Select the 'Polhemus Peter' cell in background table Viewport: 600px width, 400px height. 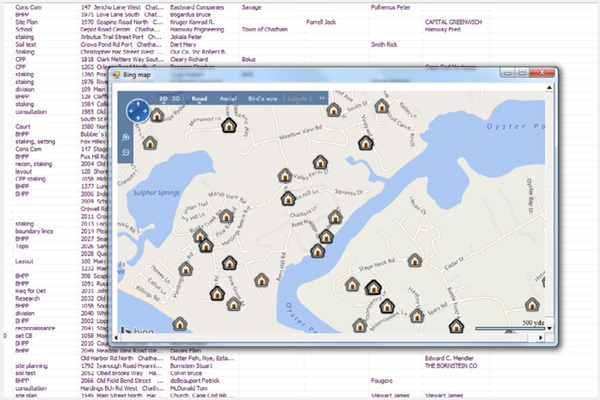click(390, 7)
